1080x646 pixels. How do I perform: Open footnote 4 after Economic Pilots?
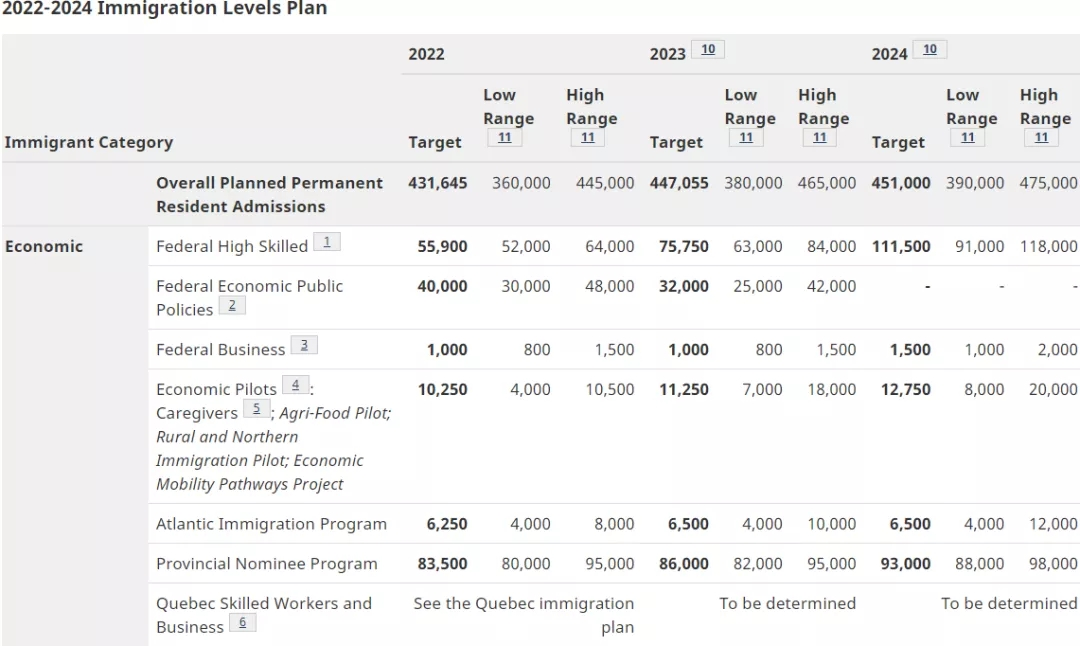coord(295,385)
